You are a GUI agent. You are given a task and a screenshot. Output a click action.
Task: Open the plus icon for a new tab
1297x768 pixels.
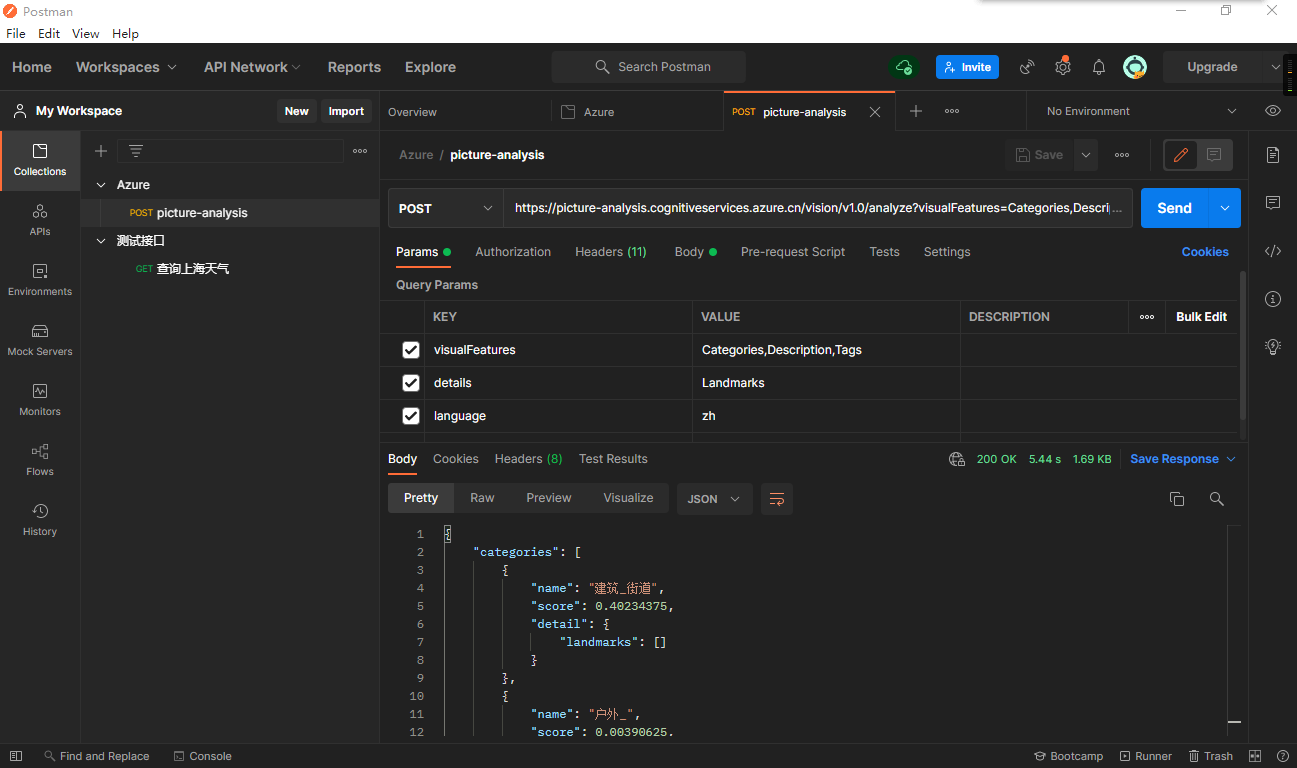(x=916, y=111)
